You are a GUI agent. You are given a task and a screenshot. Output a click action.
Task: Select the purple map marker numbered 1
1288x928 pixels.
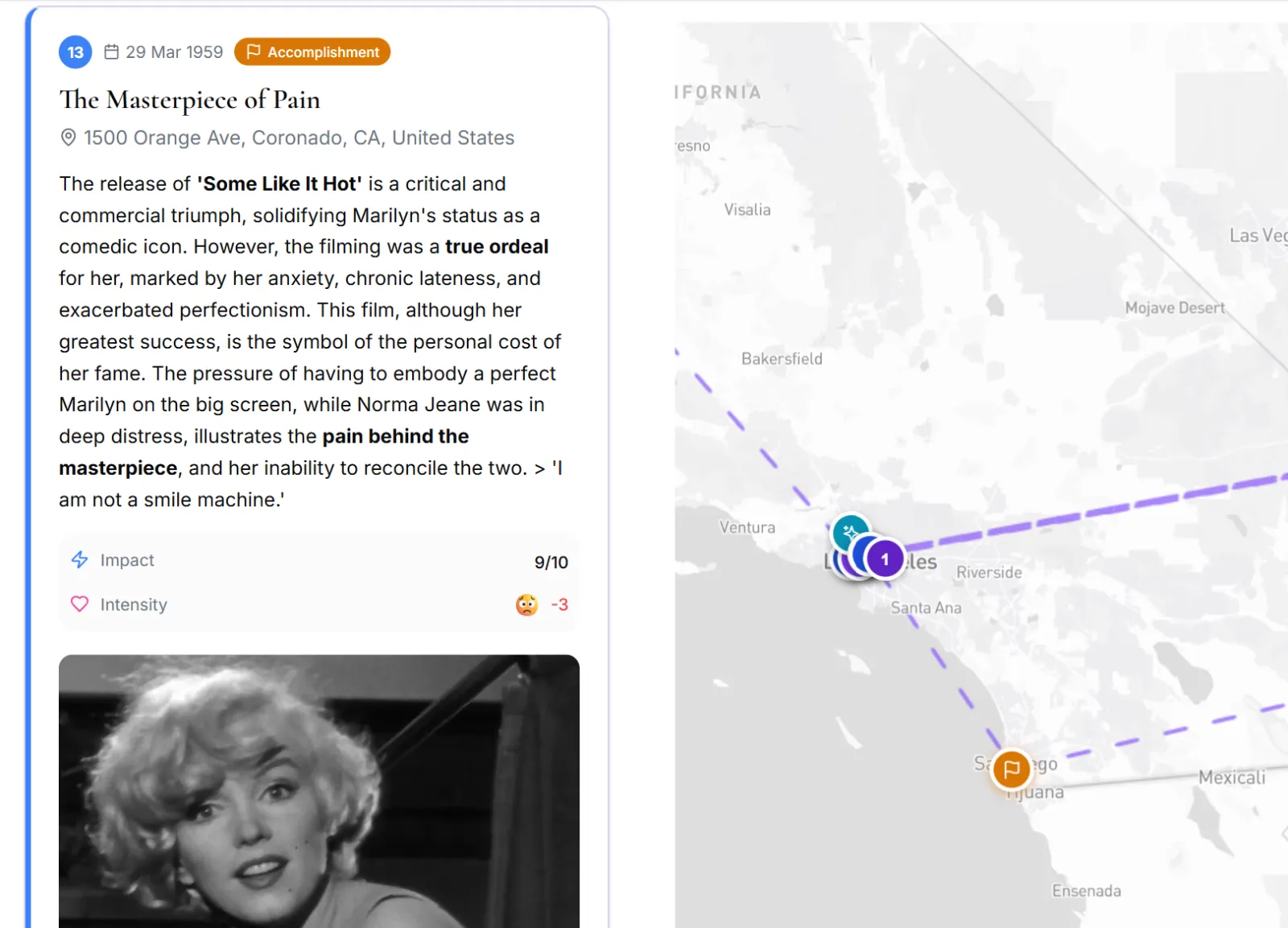(885, 559)
